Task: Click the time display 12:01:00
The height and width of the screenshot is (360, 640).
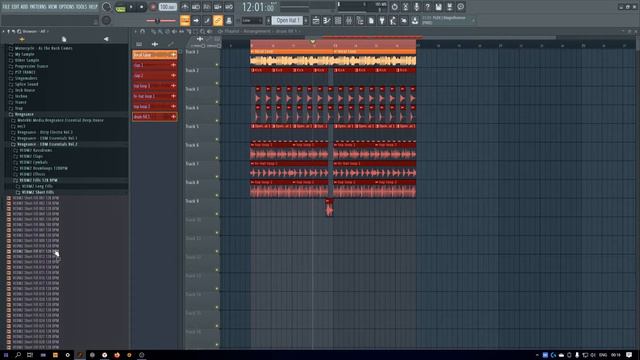Action: coord(258,7)
